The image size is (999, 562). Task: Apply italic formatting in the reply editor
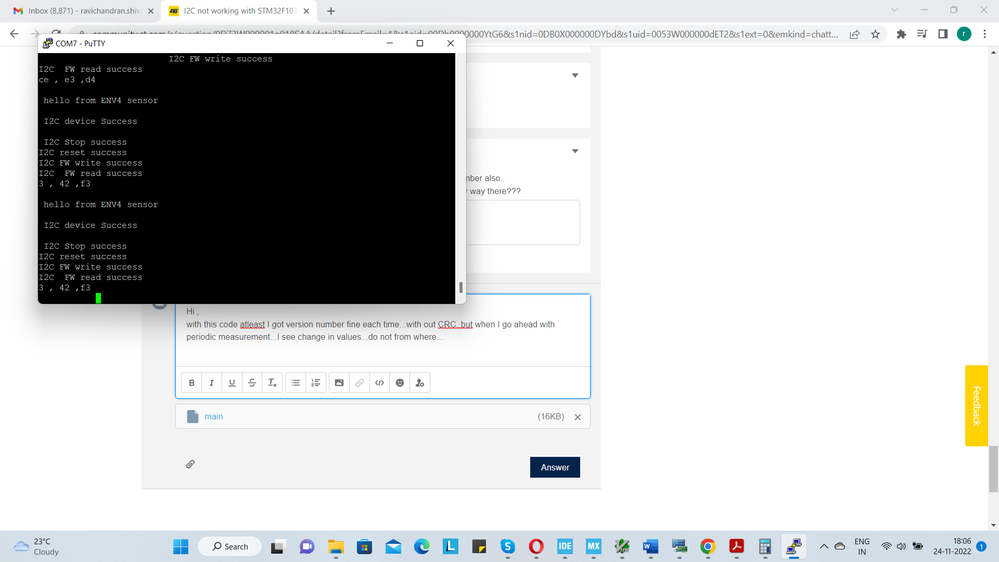click(212, 383)
